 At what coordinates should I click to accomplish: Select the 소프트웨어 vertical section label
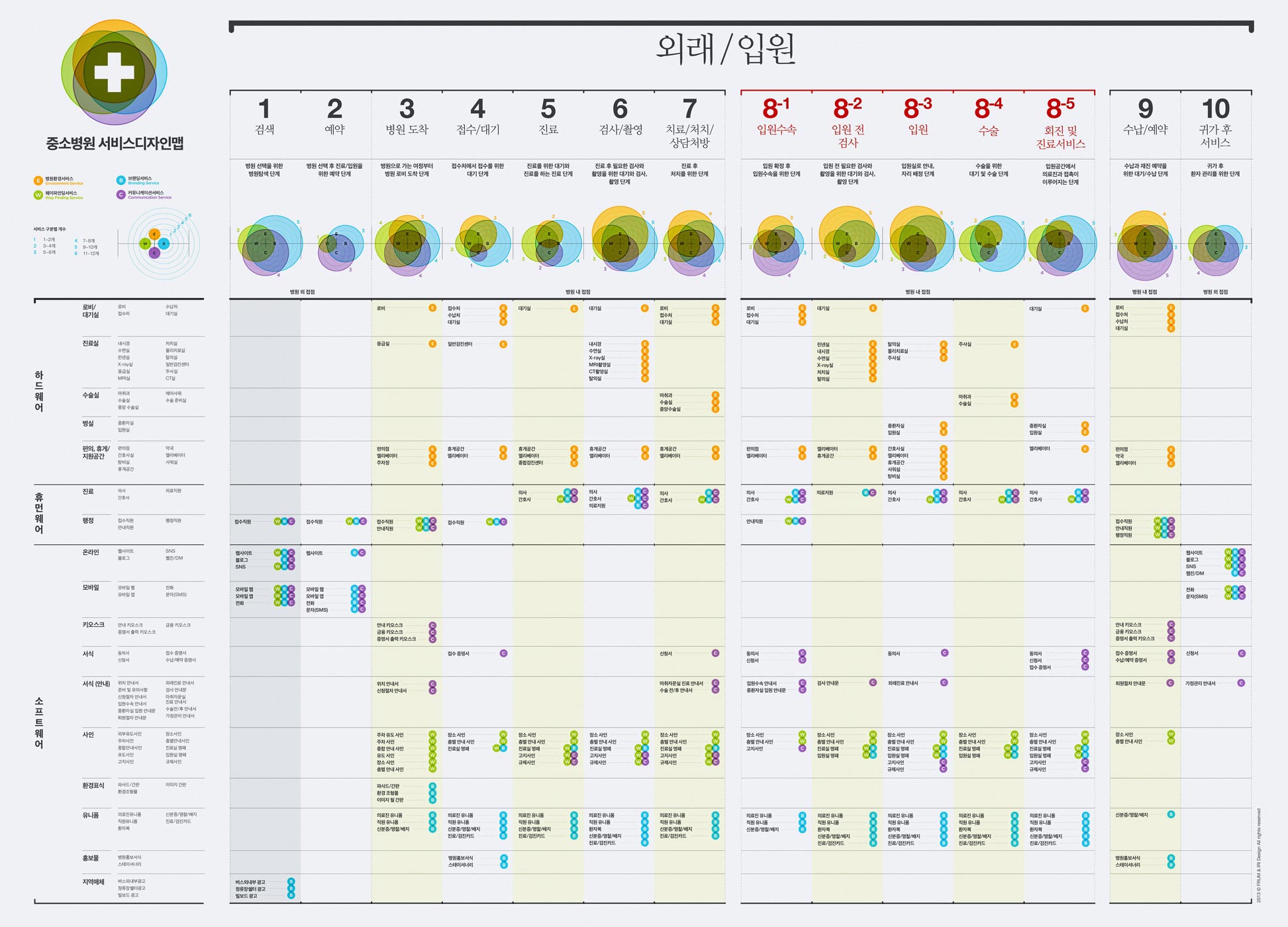click(39, 722)
